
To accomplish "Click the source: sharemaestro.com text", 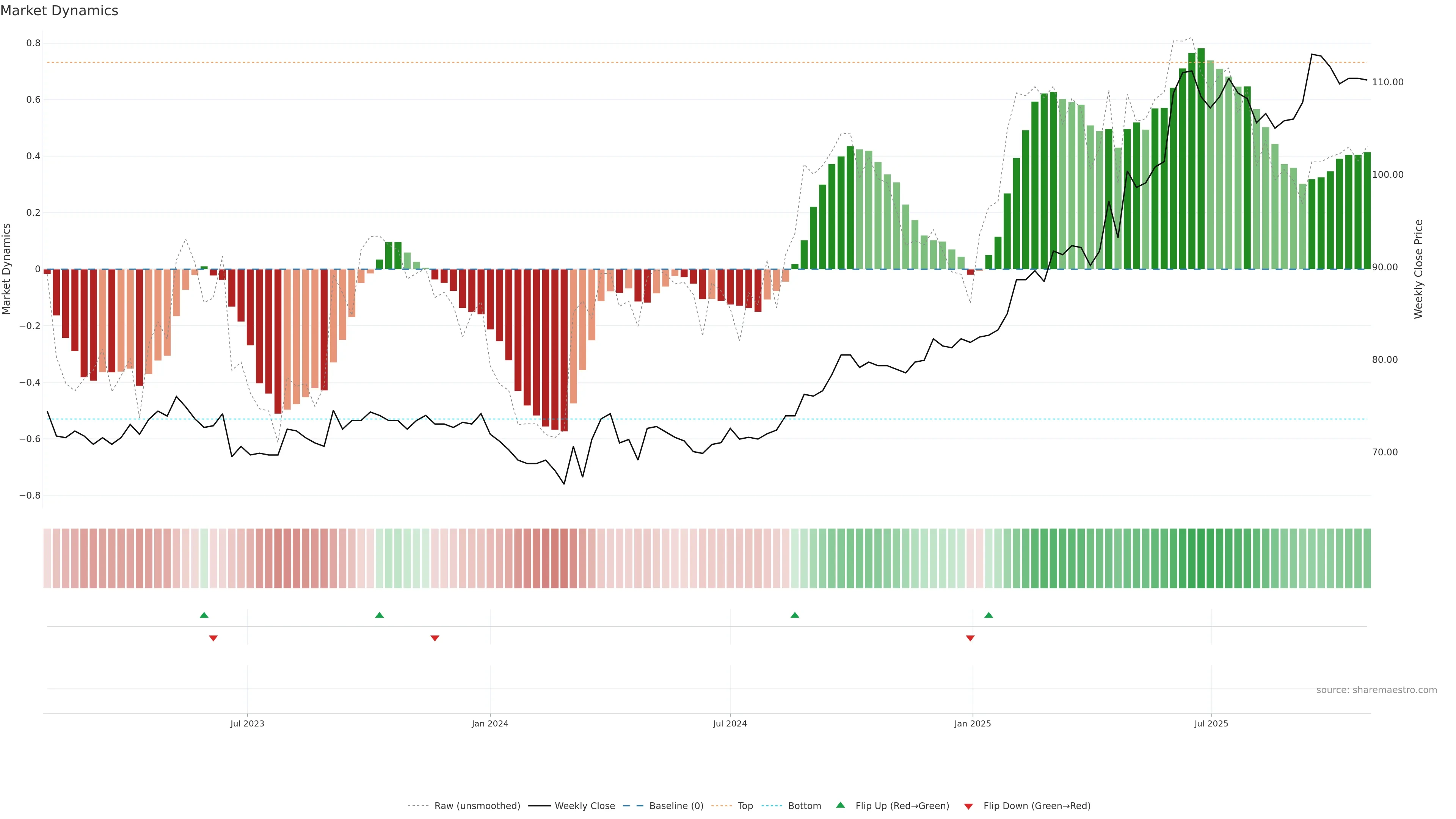I will point(1376,690).
